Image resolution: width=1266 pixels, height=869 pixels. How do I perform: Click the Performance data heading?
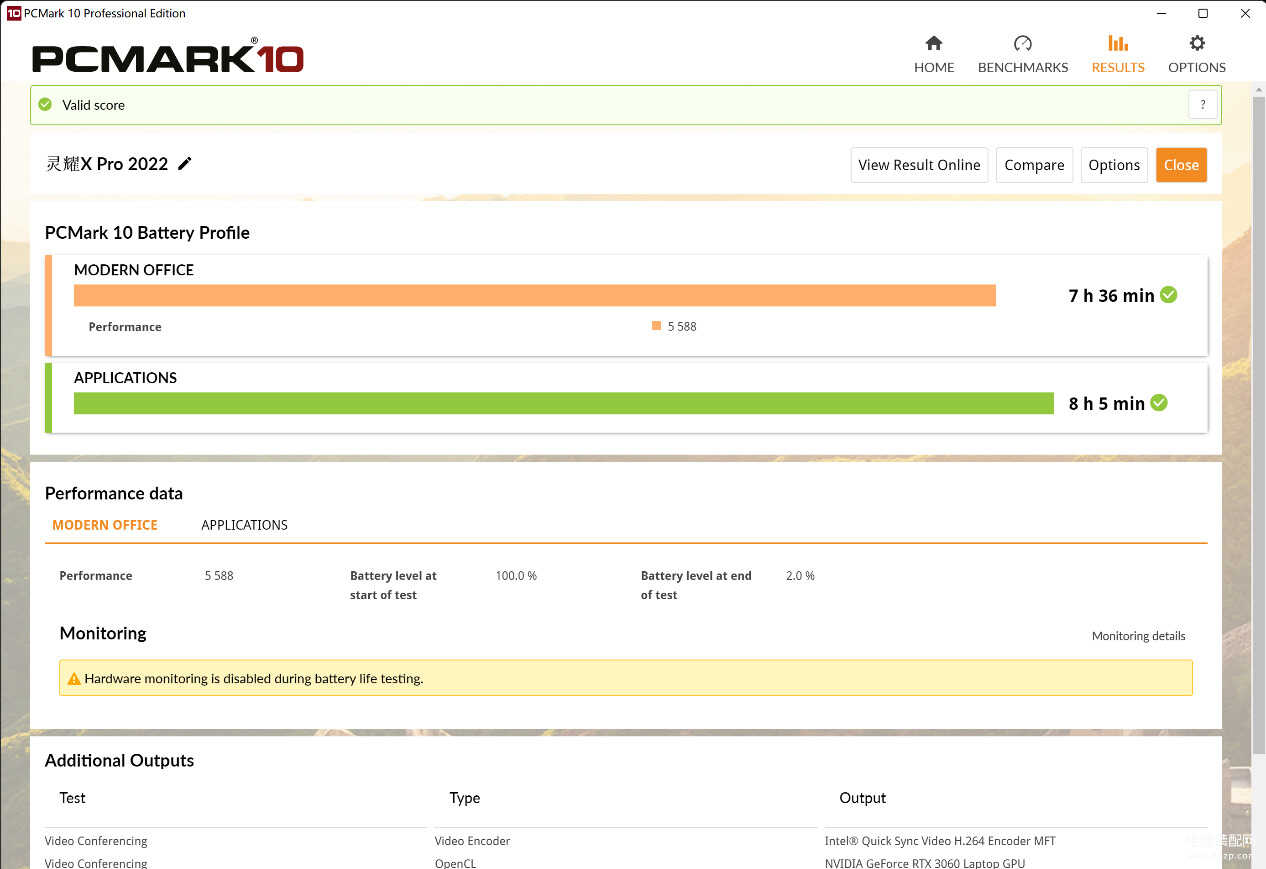(x=114, y=493)
